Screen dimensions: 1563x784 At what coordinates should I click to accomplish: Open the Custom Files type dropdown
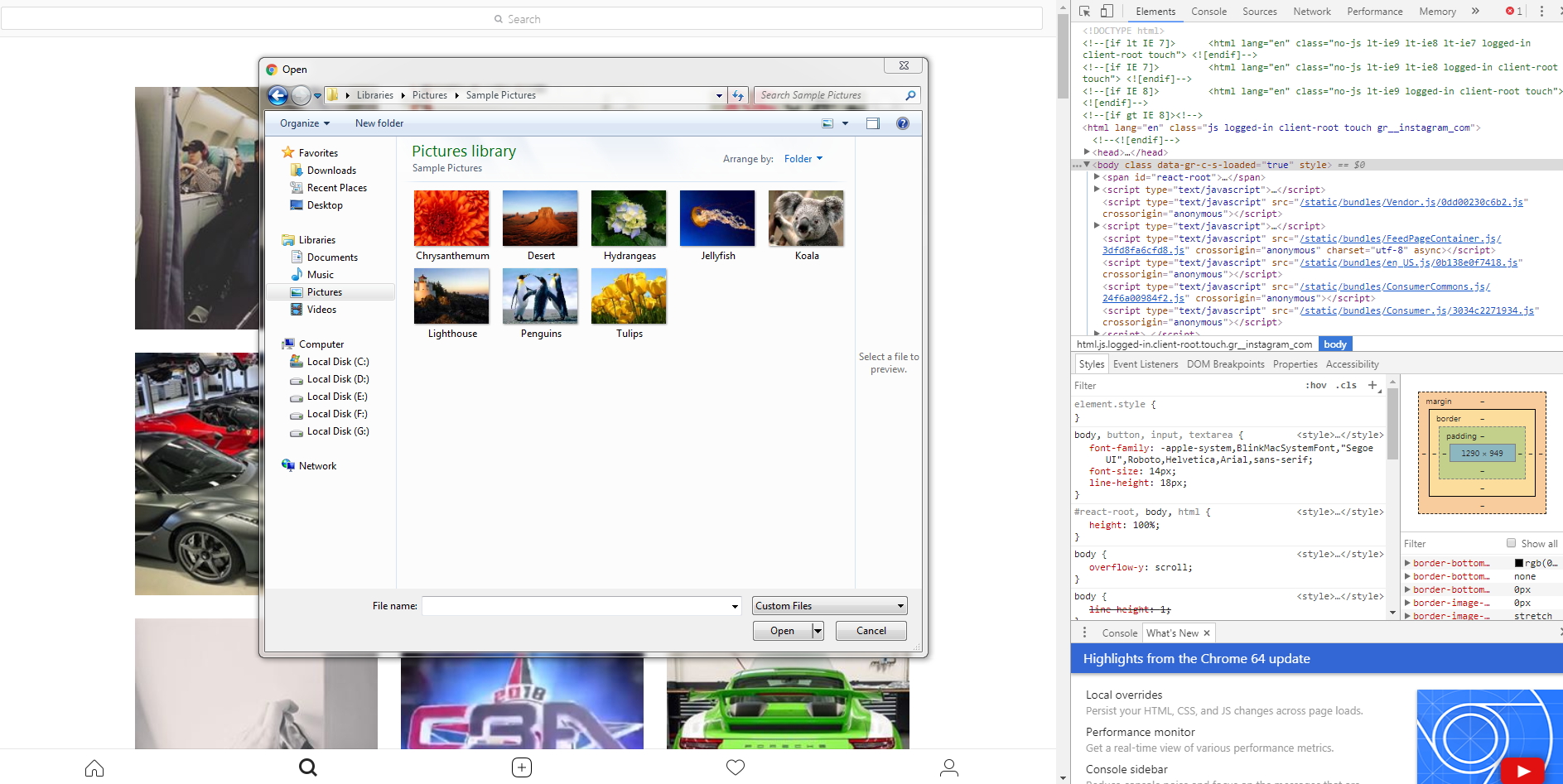point(830,606)
